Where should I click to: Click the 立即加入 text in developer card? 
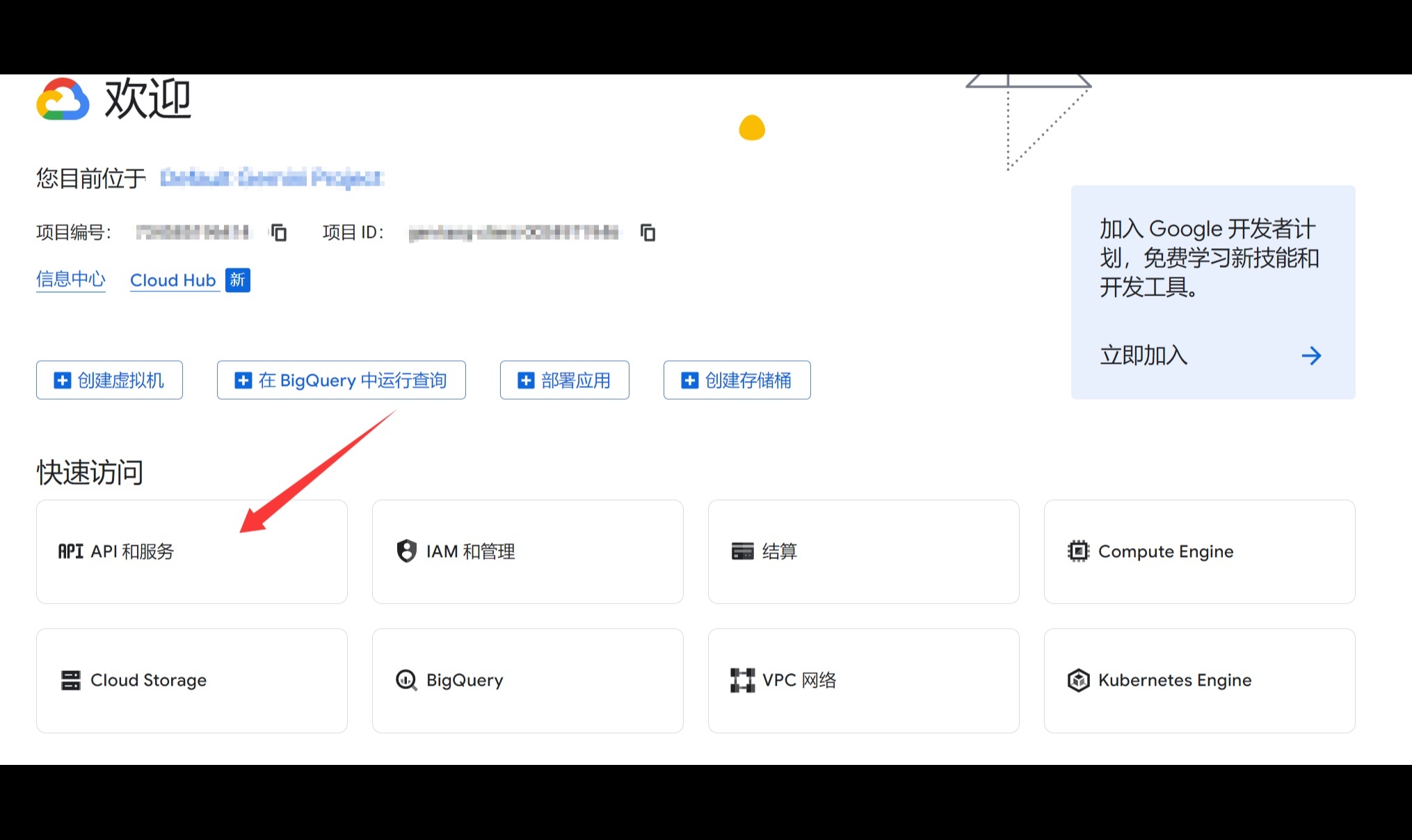pyautogui.click(x=1144, y=356)
